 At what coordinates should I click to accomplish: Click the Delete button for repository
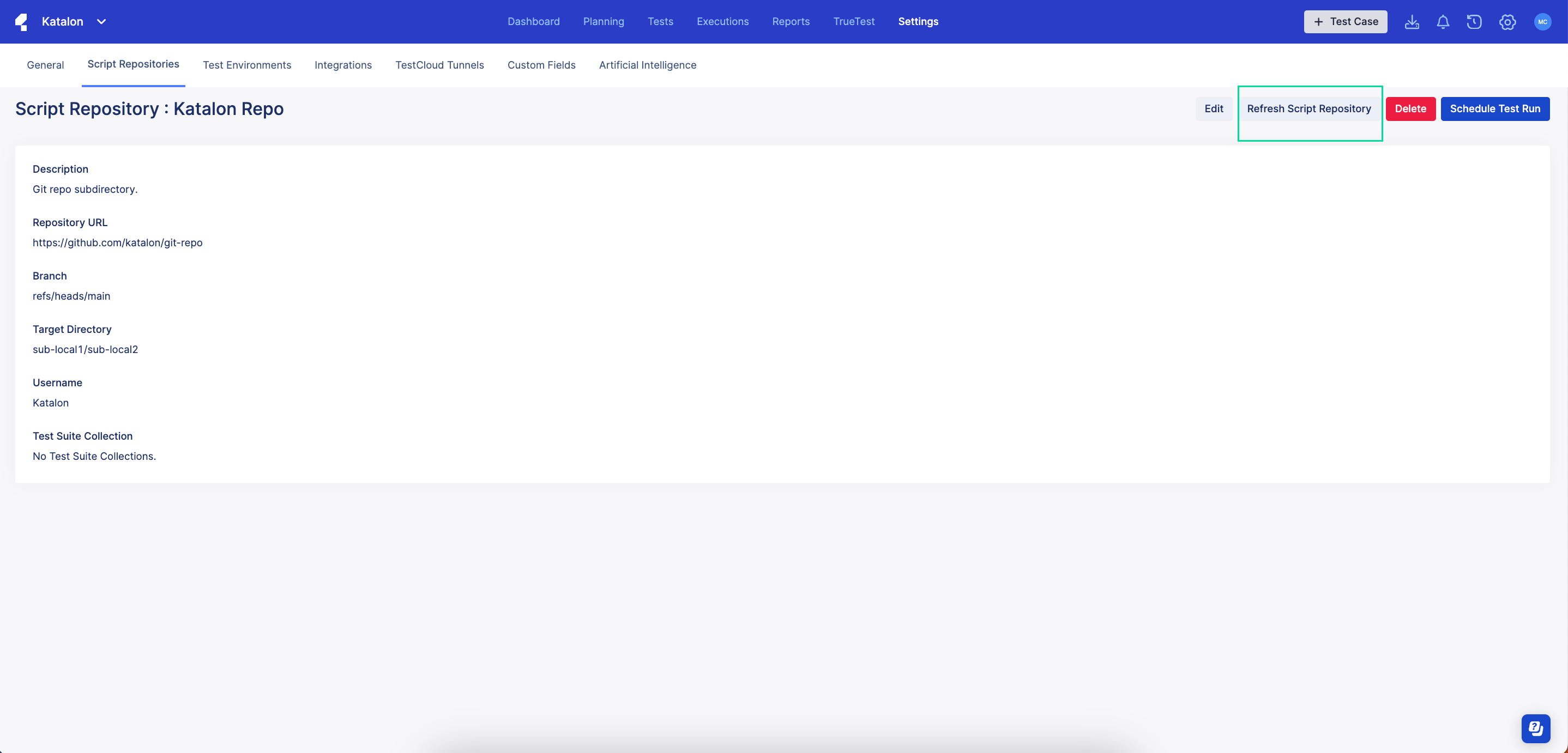coord(1410,108)
